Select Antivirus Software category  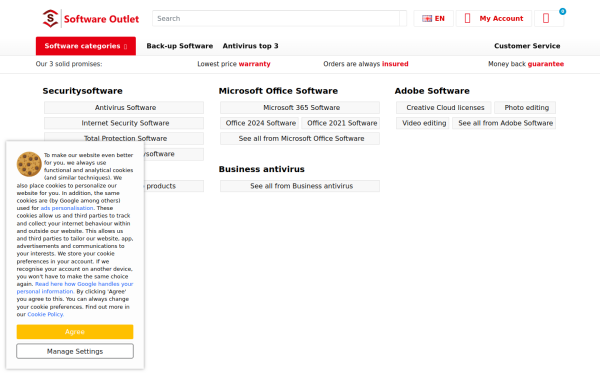click(x=124, y=108)
